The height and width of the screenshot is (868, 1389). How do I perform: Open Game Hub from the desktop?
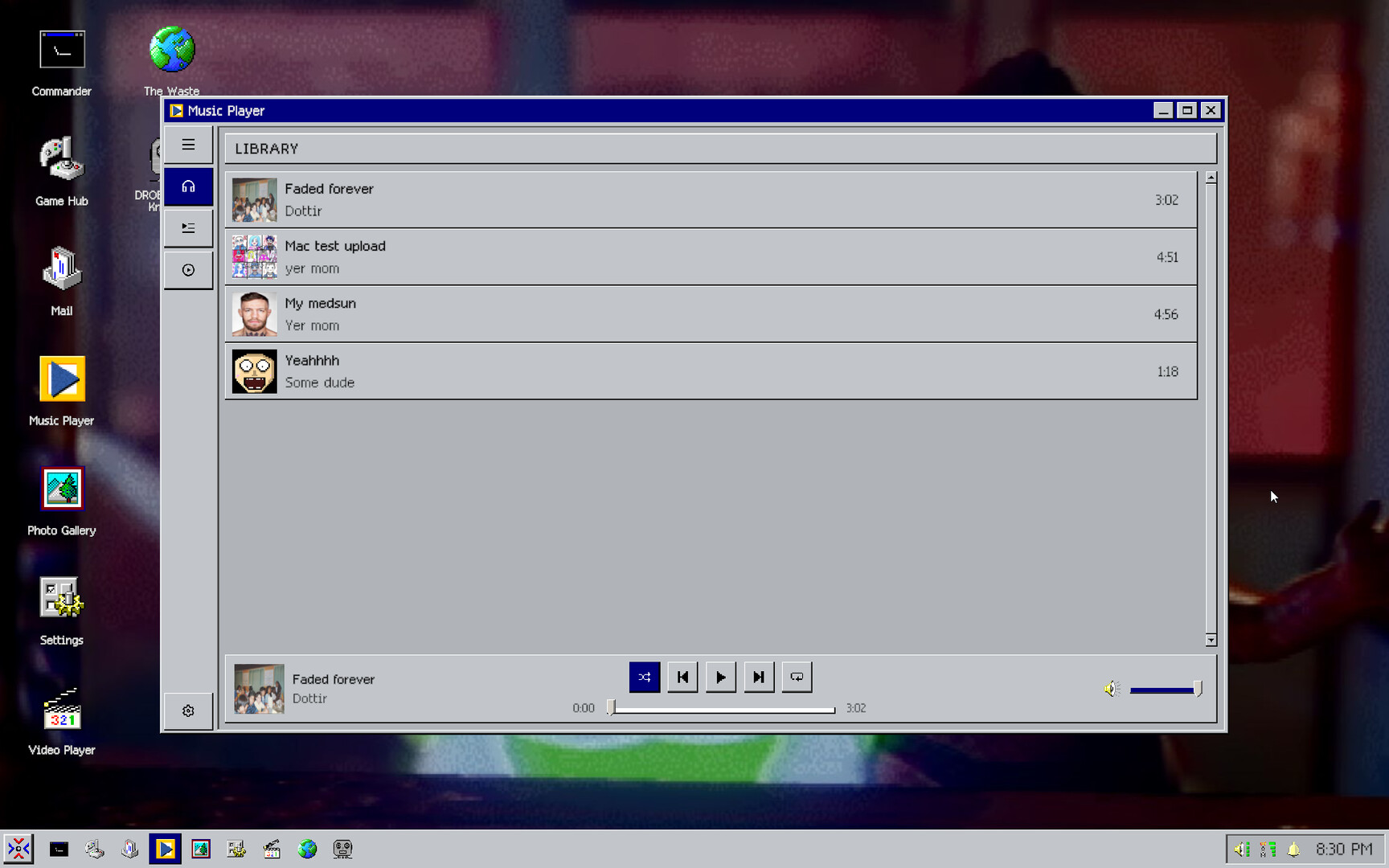click(61, 161)
